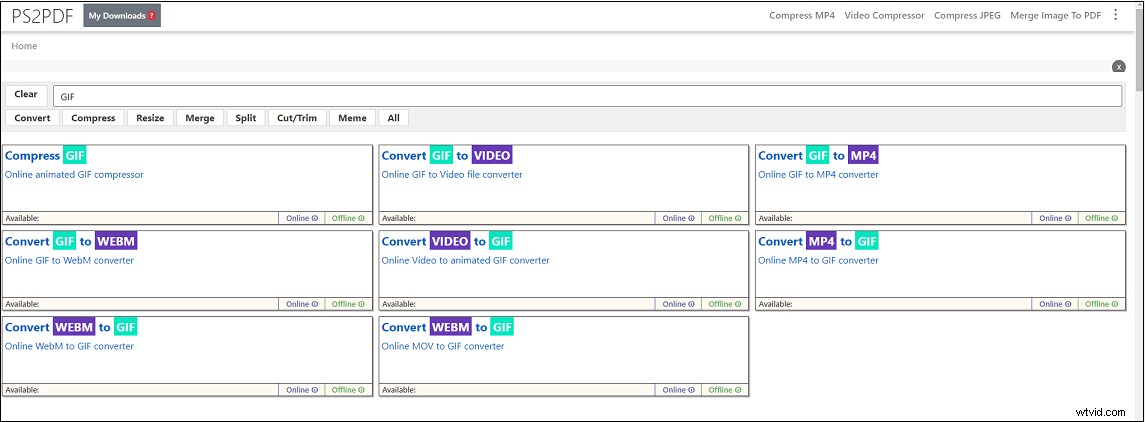1145x422 pixels.
Task: Open Online MOV to GIF converter
Action: click(443, 346)
